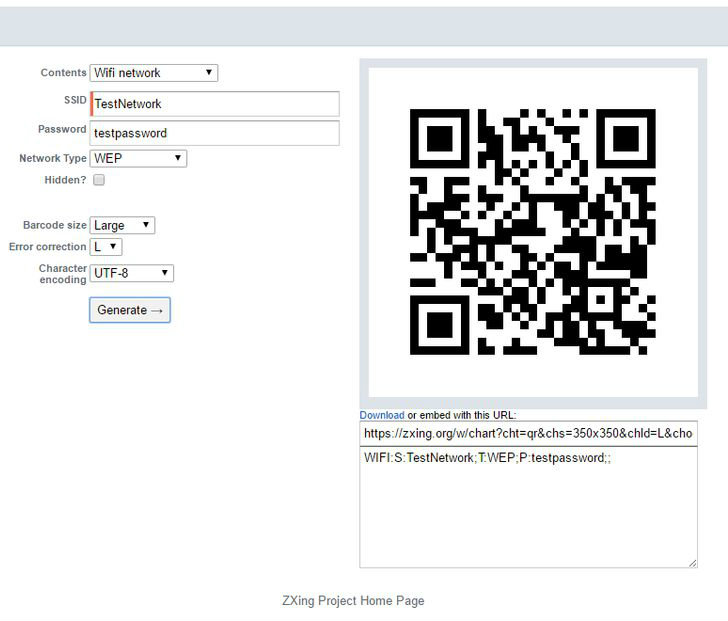Click the Password label text
This screenshot has width=728, height=621.
click(62, 129)
